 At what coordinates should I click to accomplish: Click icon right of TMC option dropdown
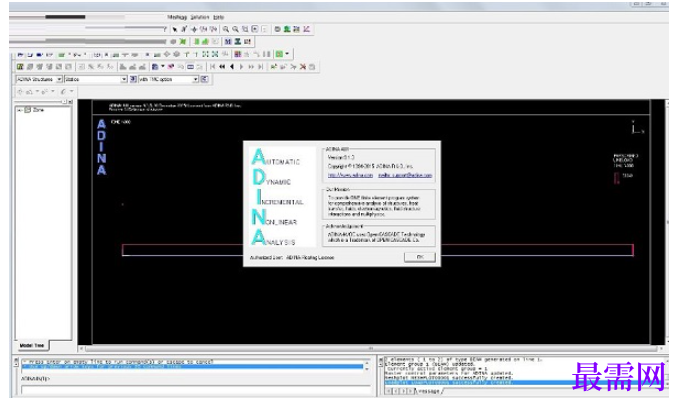pyautogui.click(x=204, y=79)
